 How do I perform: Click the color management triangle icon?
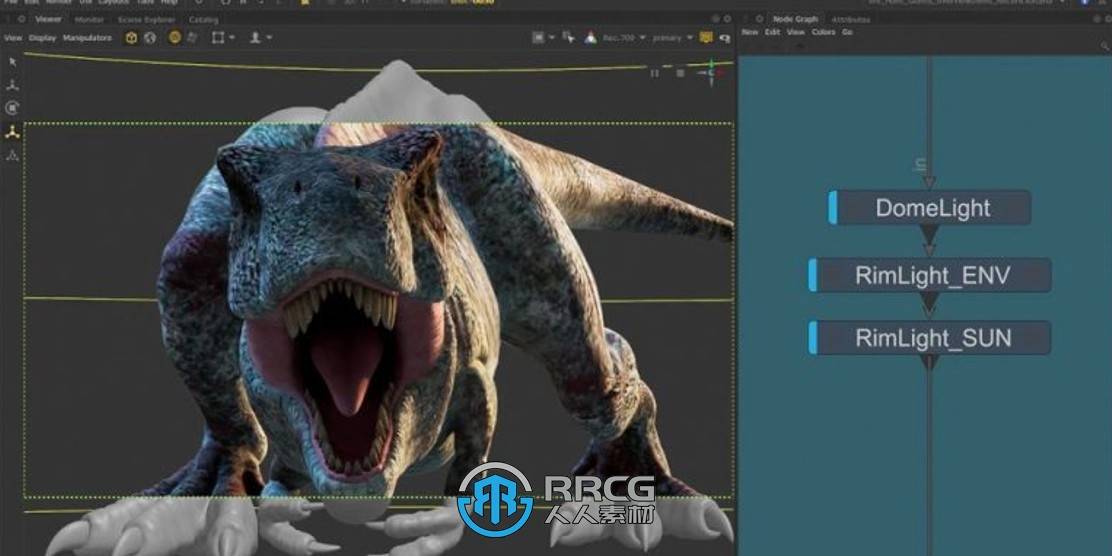pyautogui.click(x=591, y=38)
